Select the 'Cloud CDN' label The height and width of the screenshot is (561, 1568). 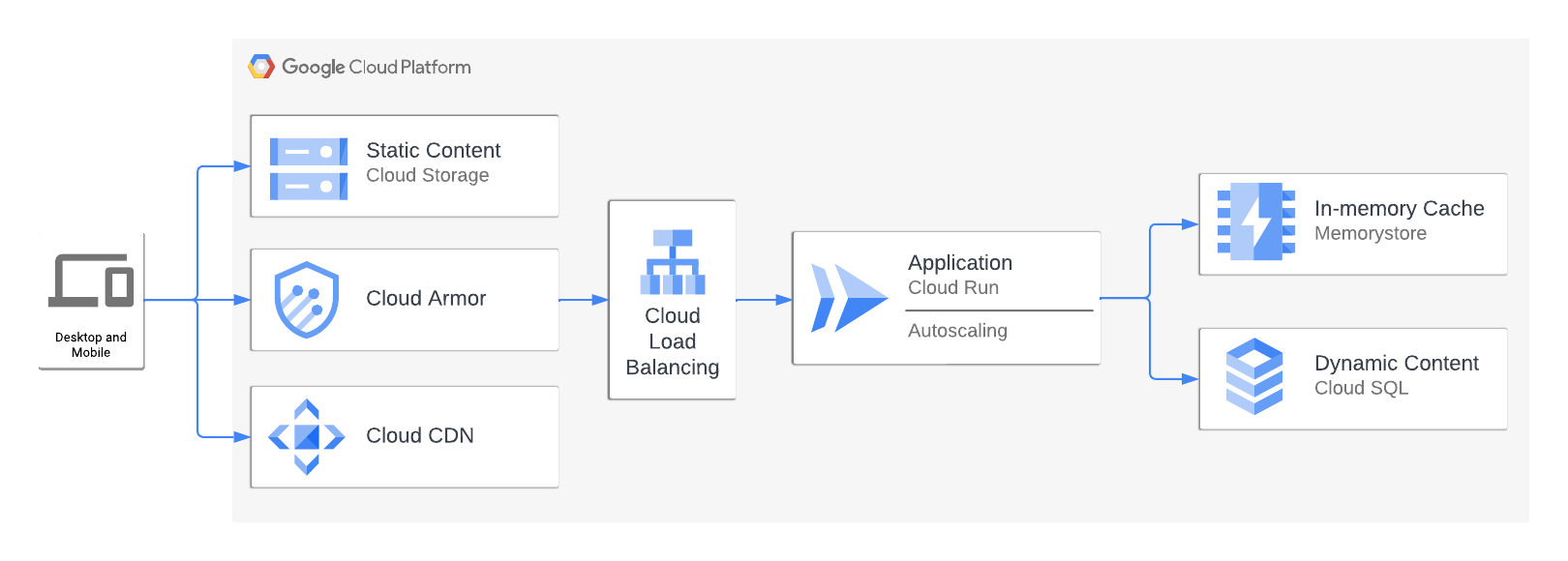tap(420, 435)
